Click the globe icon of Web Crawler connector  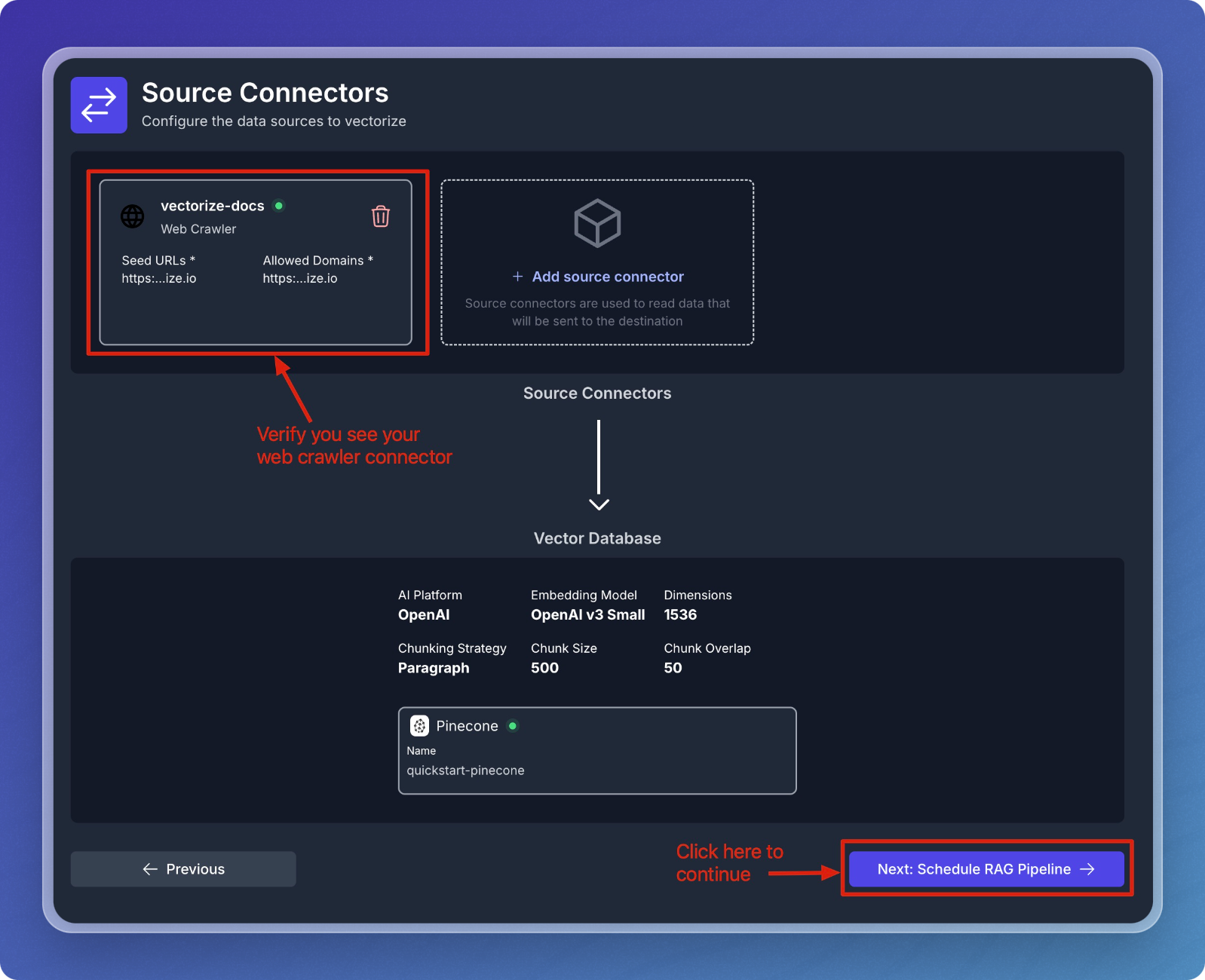point(133,216)
